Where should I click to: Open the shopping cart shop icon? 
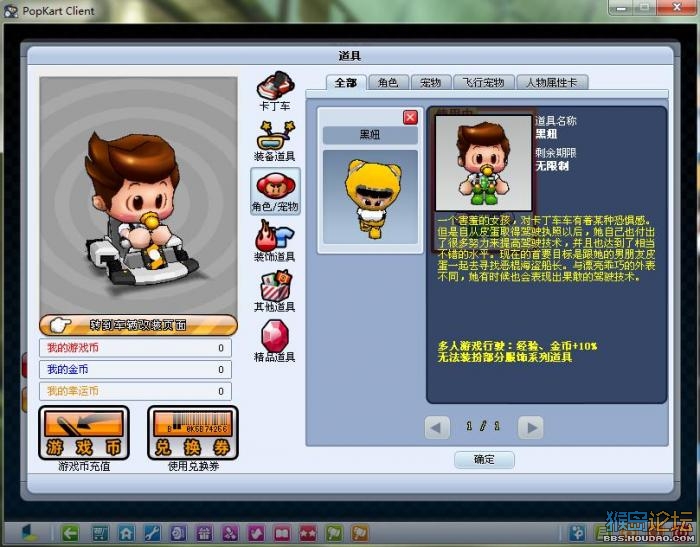[100, 533]
